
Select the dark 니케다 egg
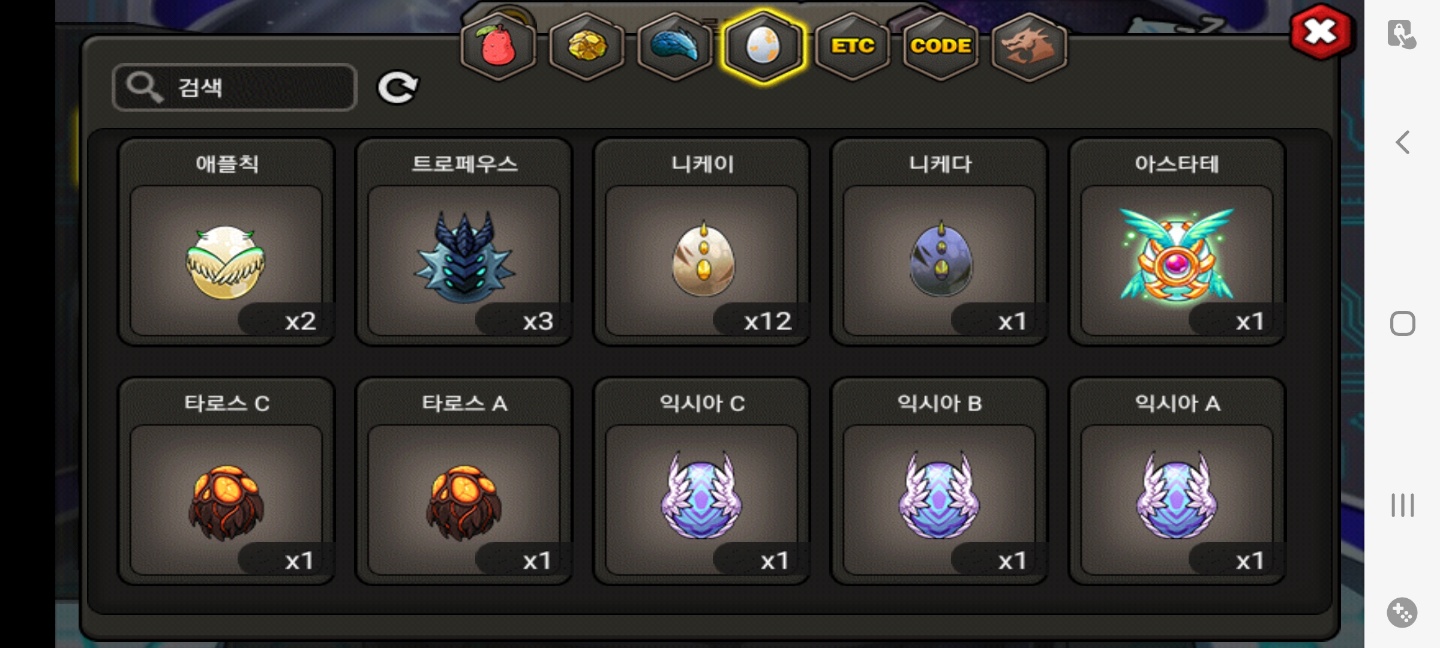[940, 242]
